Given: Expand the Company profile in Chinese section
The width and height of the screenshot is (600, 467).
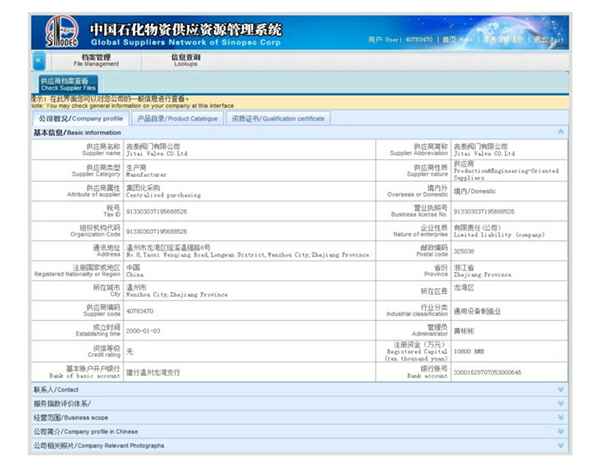Looking at the screenshot, I should [86, 431].
